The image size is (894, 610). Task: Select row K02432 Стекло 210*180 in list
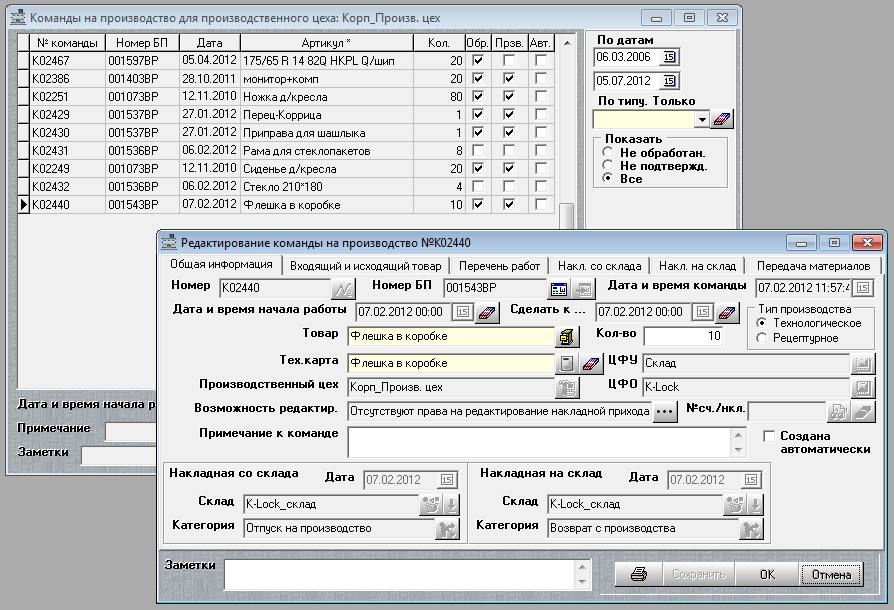286,186
